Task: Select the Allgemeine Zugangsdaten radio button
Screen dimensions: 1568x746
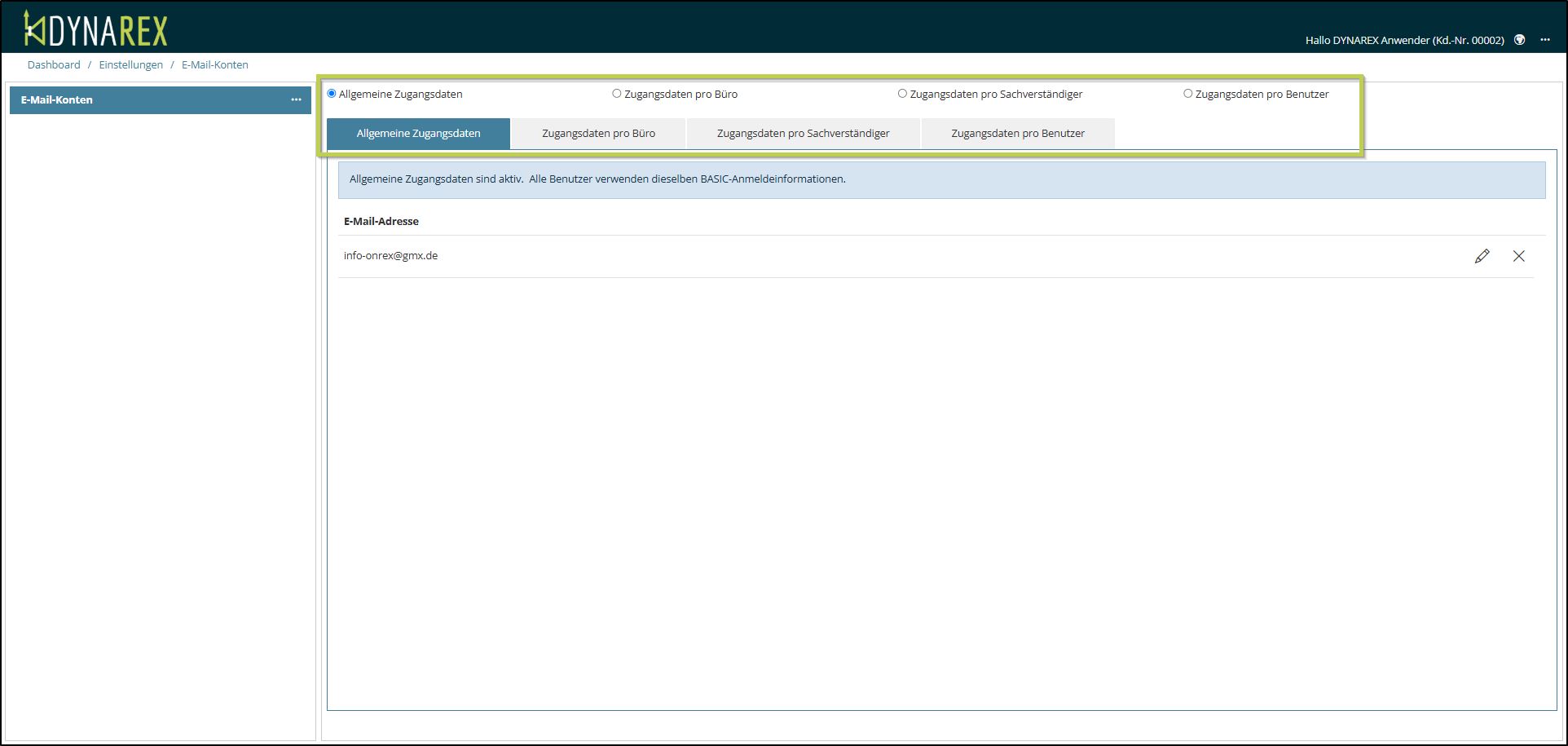Action: [x=332, y=94]
